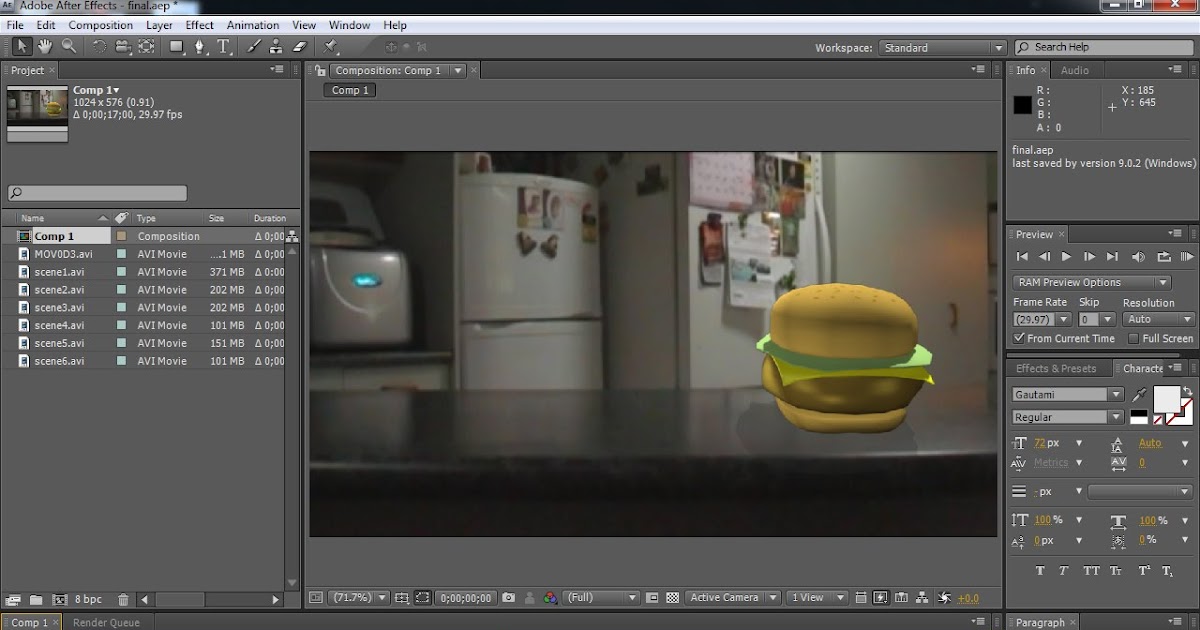The image size is (1200, 630).
Task: Toggle the Faux Bold button
Action: (1040, 571)
